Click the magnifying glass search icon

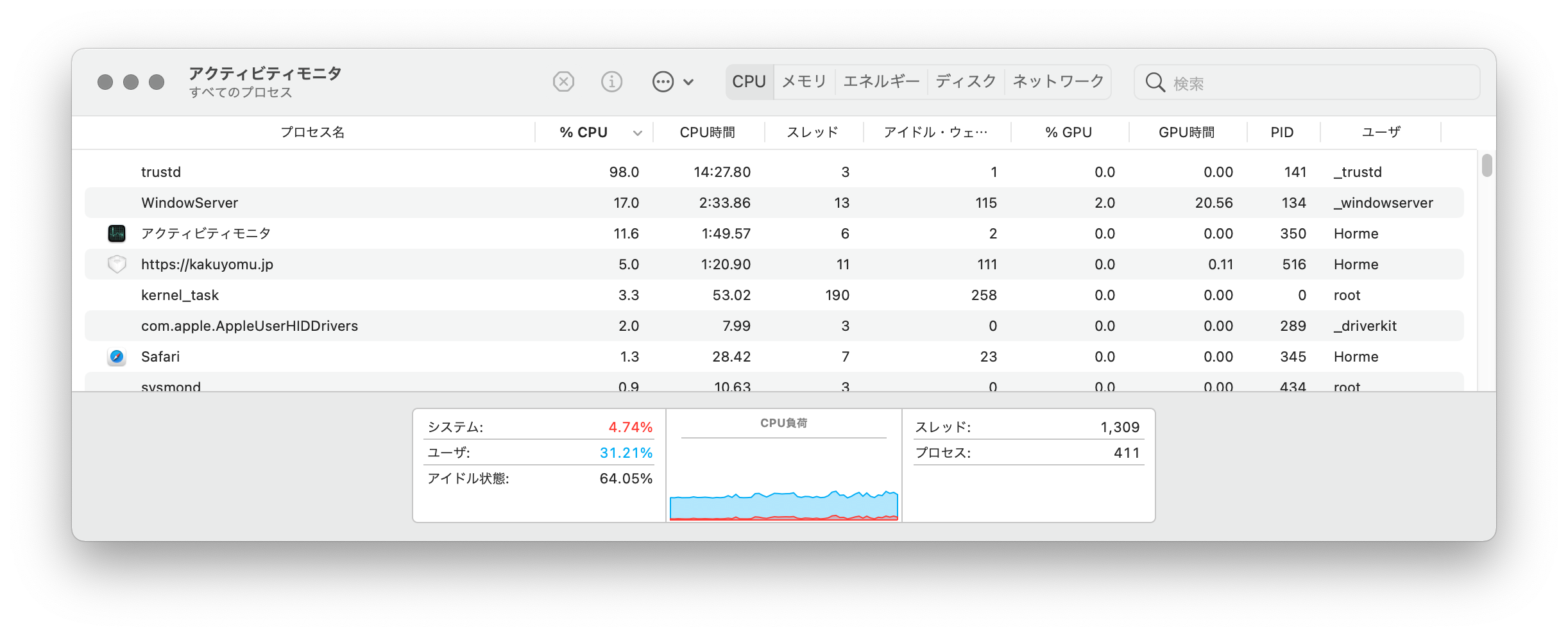tap(1155, 83)
